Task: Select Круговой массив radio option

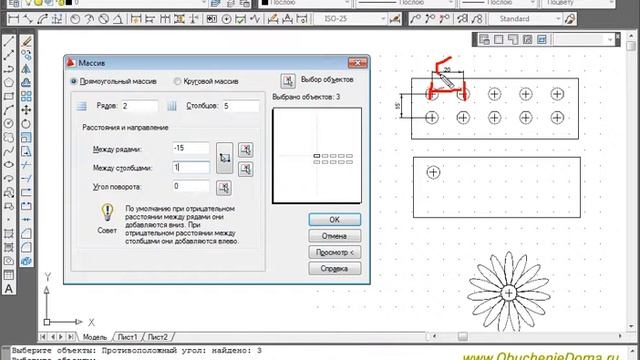Action: 177,82
